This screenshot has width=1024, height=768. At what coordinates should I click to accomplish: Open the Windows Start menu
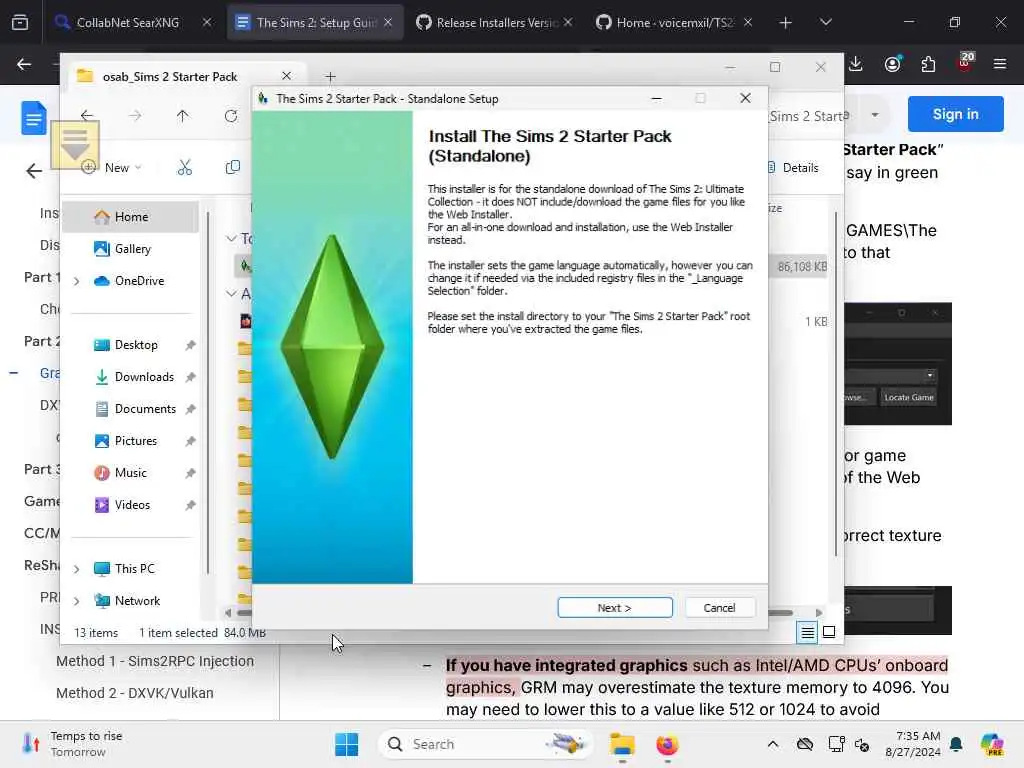(x=346, y=744)
